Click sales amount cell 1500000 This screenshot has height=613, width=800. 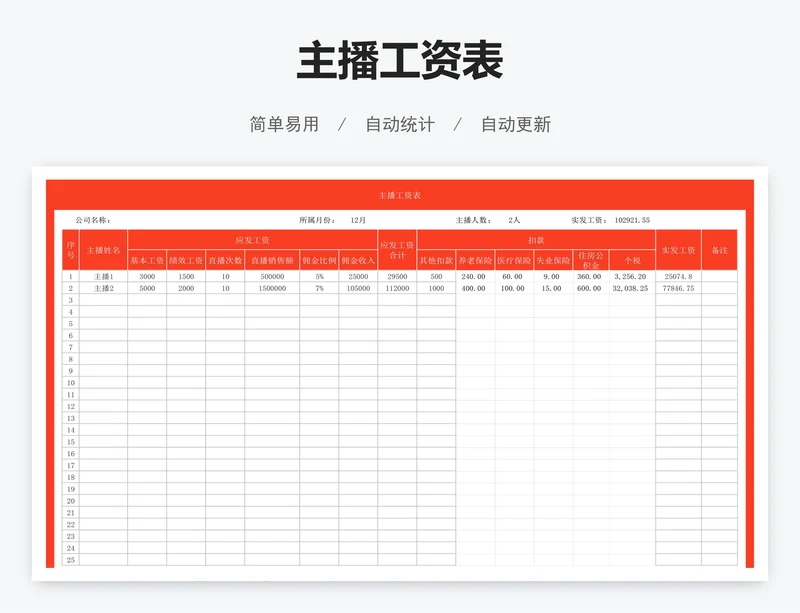pos(272,288)
